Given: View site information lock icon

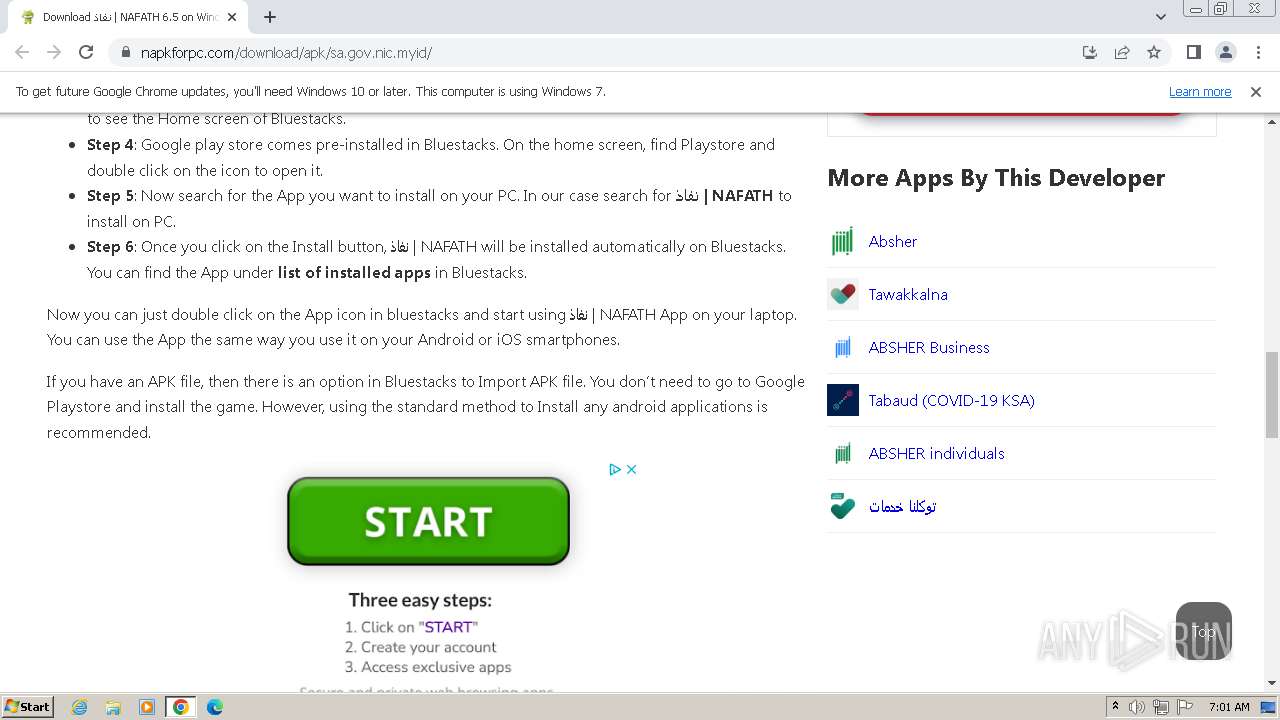Looking at the screenshot, I should pos(124,52).
